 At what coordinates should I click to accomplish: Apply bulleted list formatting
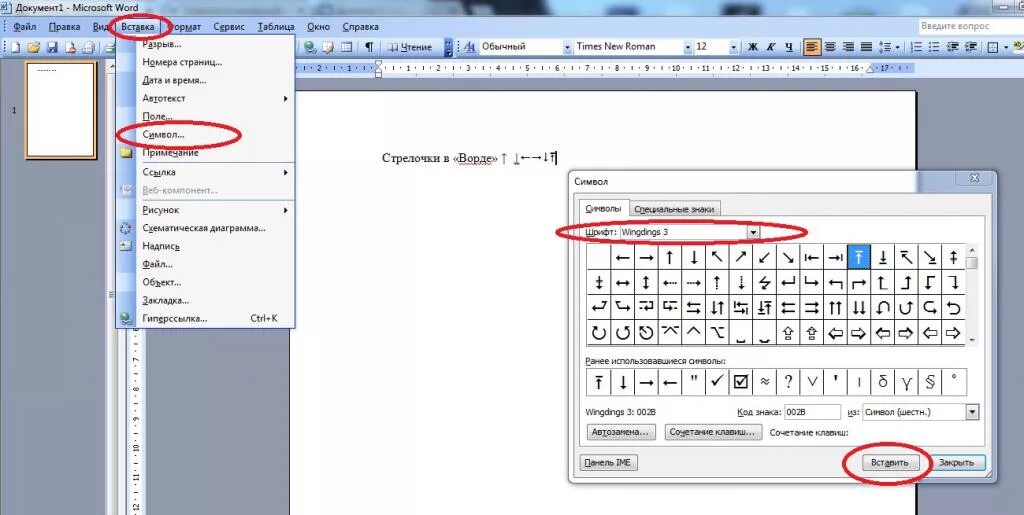click(x=935, y=47)
